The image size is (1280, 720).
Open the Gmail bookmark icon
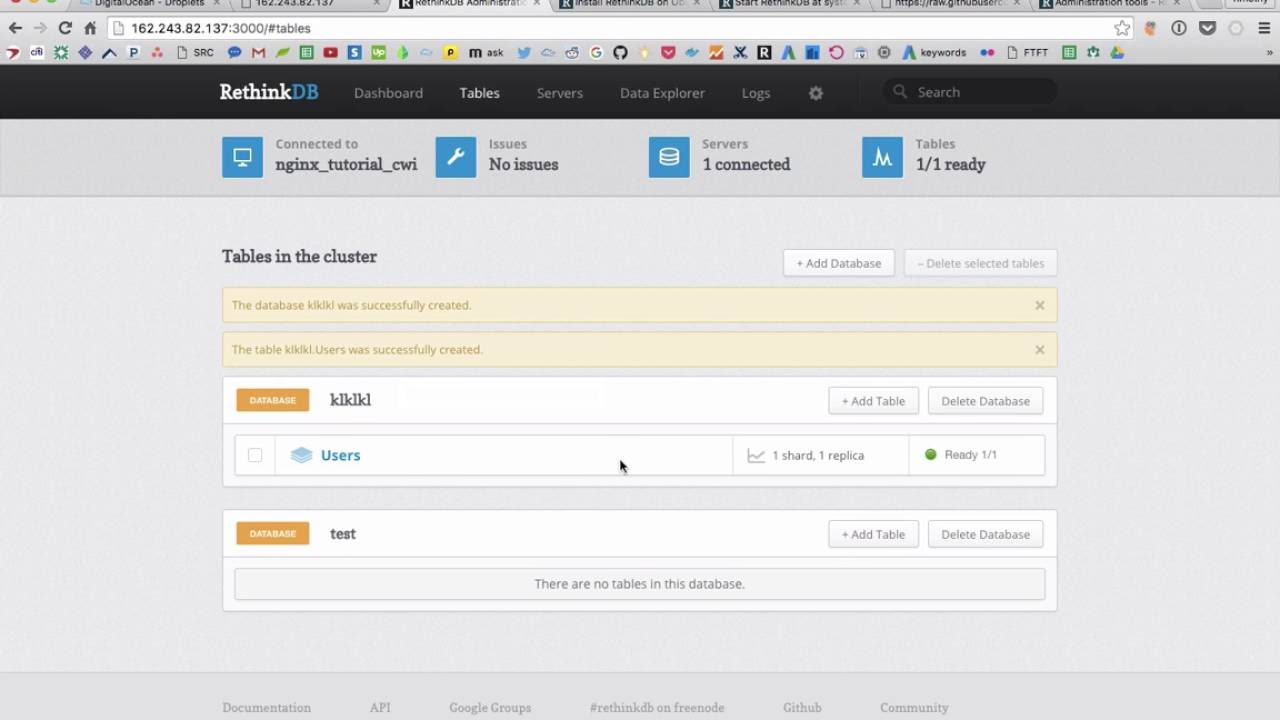point(258,52)
